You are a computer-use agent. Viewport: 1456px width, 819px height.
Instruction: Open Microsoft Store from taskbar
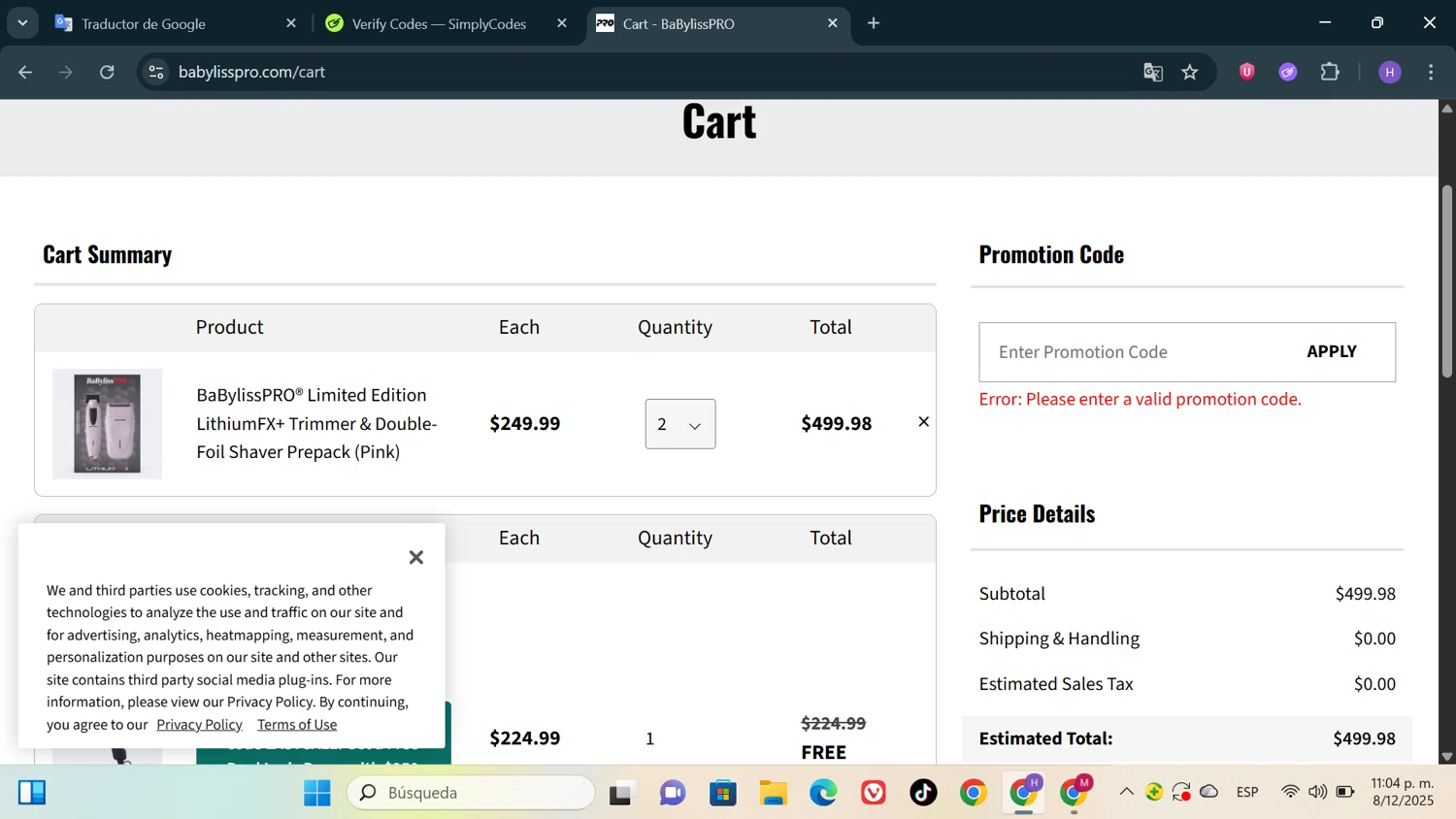[723, 793]
